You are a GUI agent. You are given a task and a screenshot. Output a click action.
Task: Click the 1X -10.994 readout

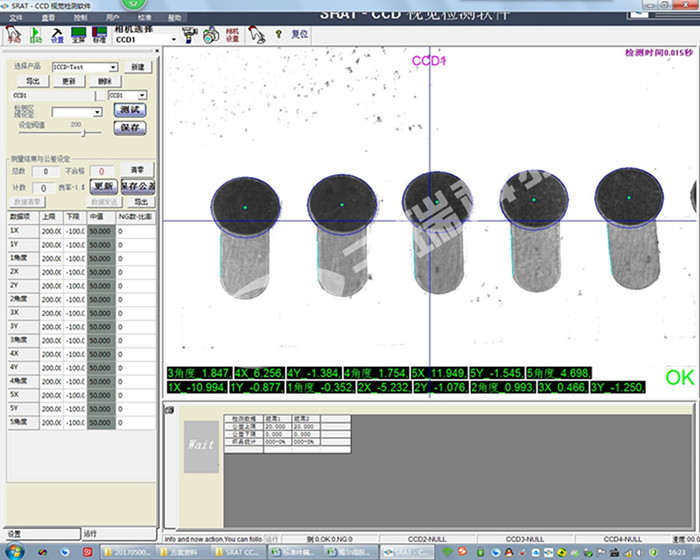[197, 387]
